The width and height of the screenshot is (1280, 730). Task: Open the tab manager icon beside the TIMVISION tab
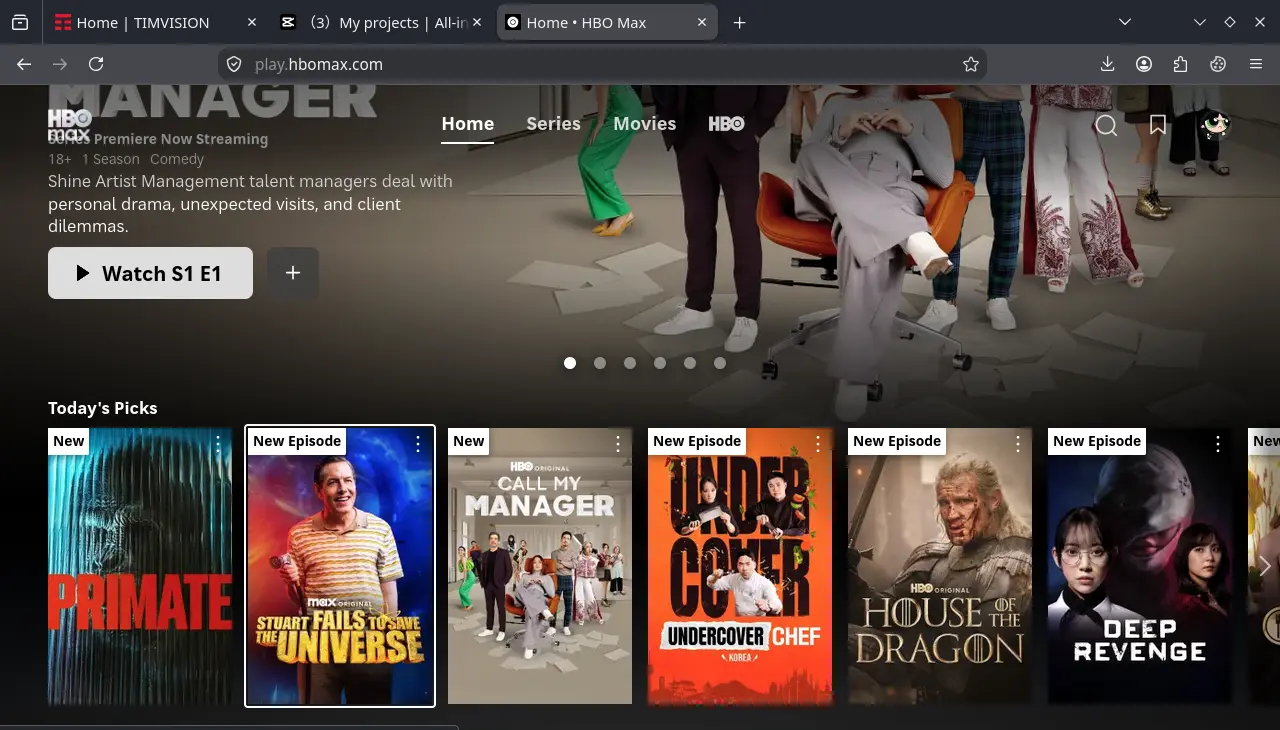click(x=20, y=22)
